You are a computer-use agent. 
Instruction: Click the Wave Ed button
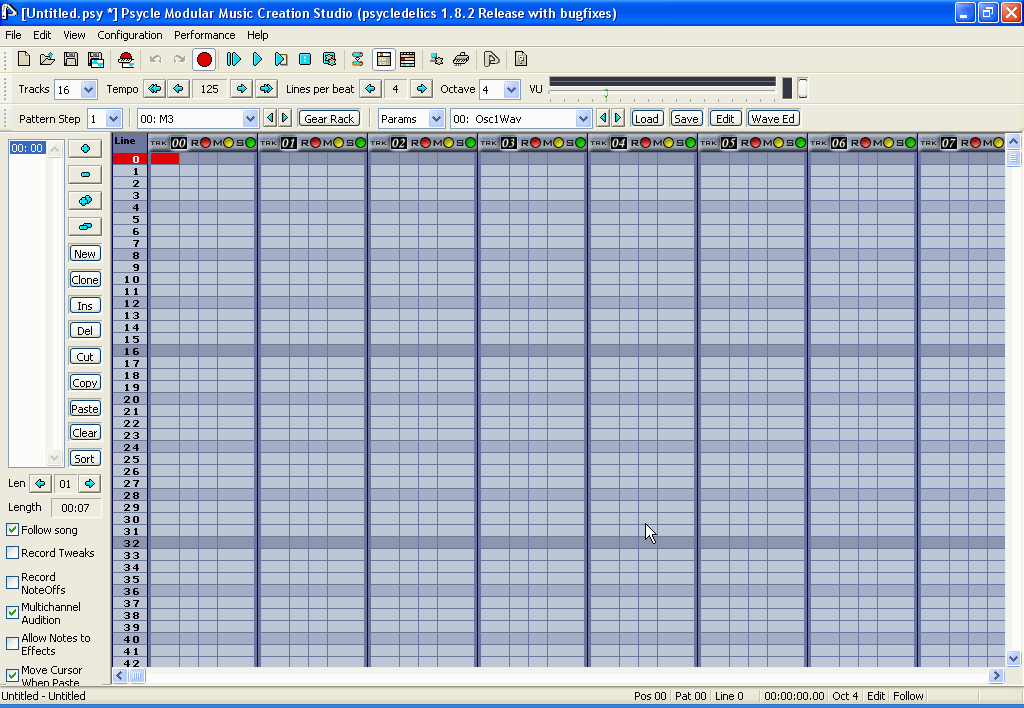[x=773, y=118]
